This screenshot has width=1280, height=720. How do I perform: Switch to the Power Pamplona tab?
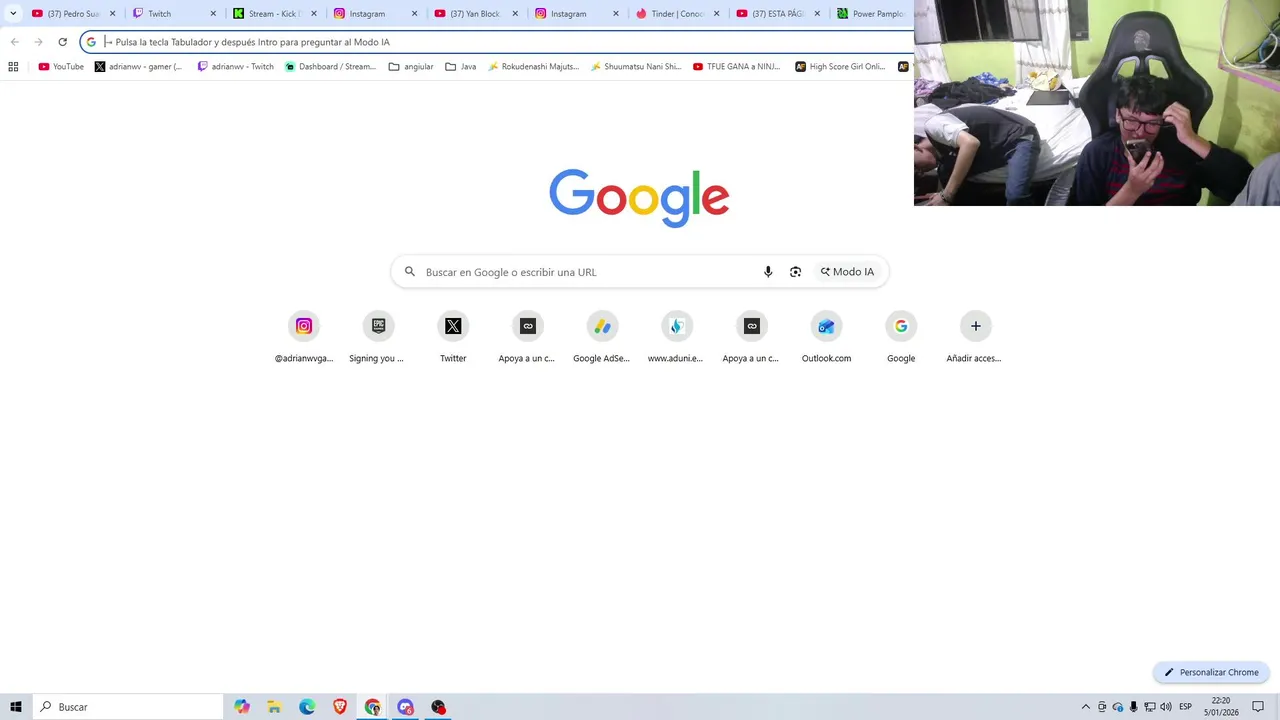pyautogui.click(x=872, y=14)
